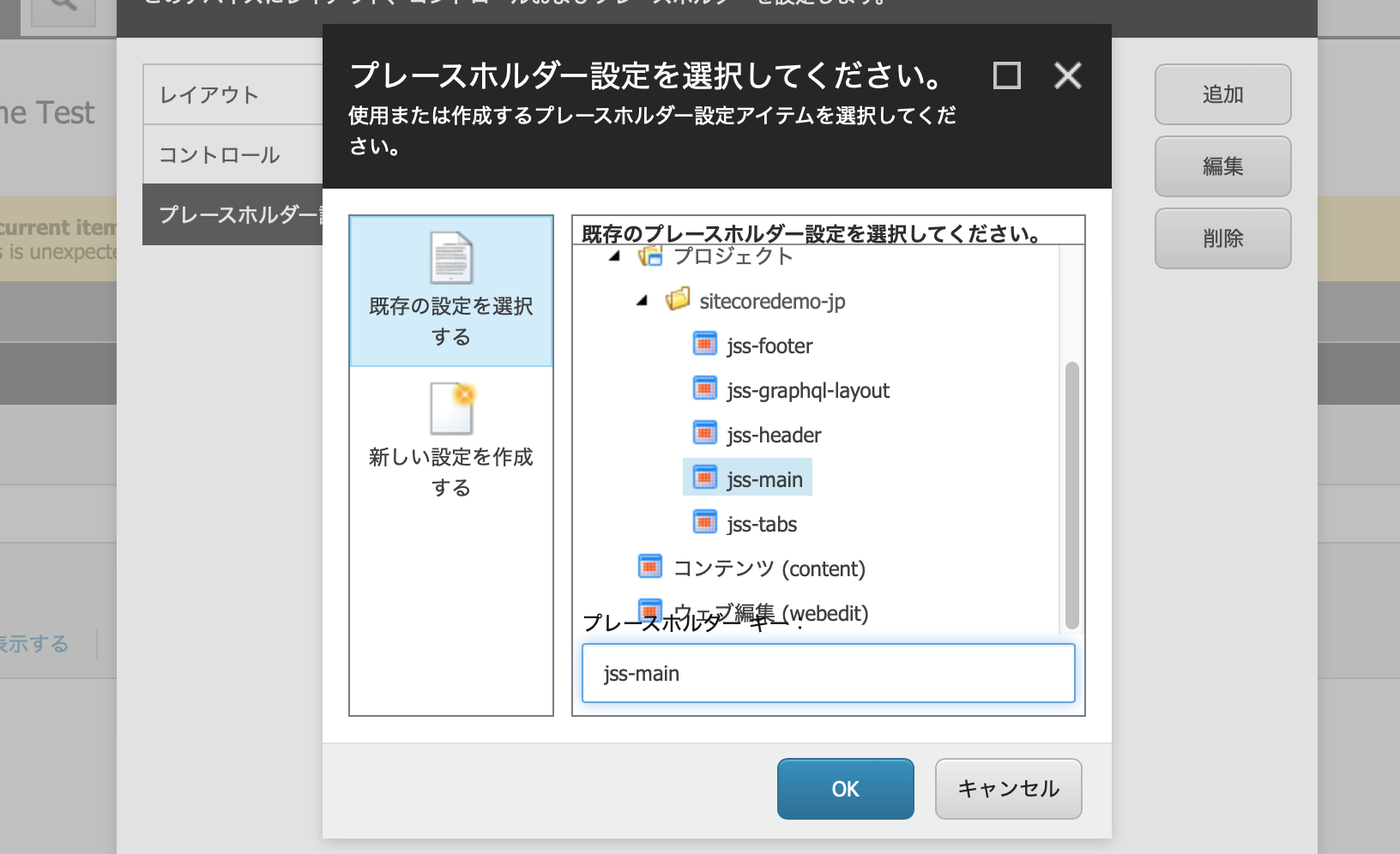The image size is (1400, 854).
Task: Click the プロジェクト folder icon
Action: (650, 256)
